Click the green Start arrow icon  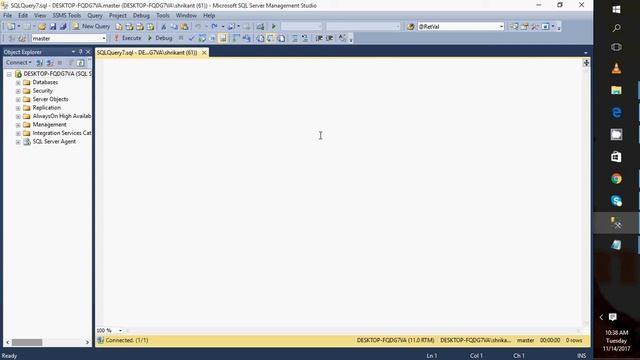tap(273, 27)
